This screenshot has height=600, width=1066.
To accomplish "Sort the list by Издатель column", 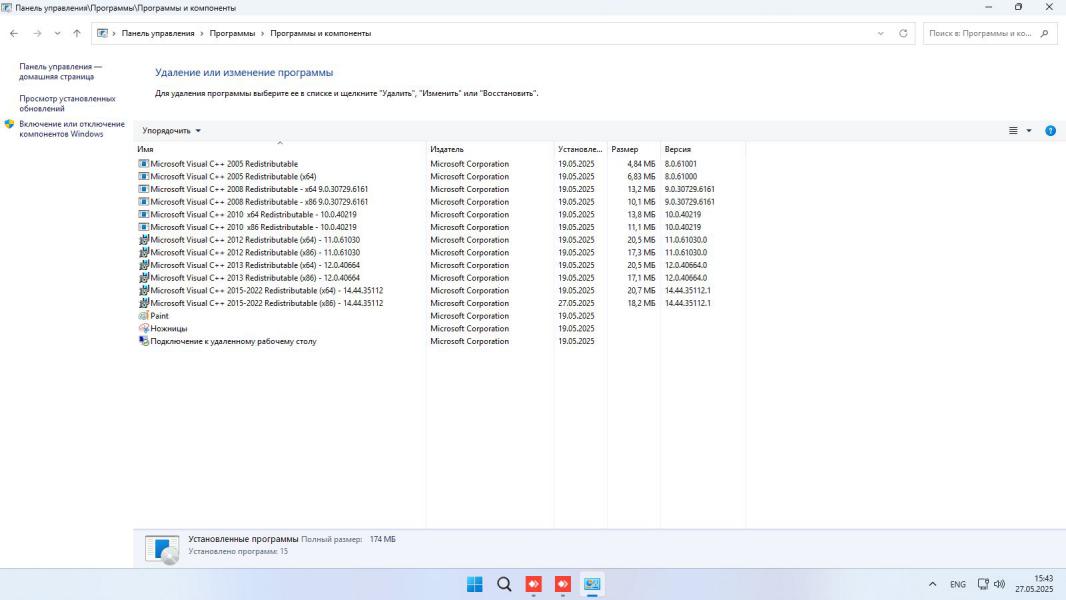I will tap(490, 149).
